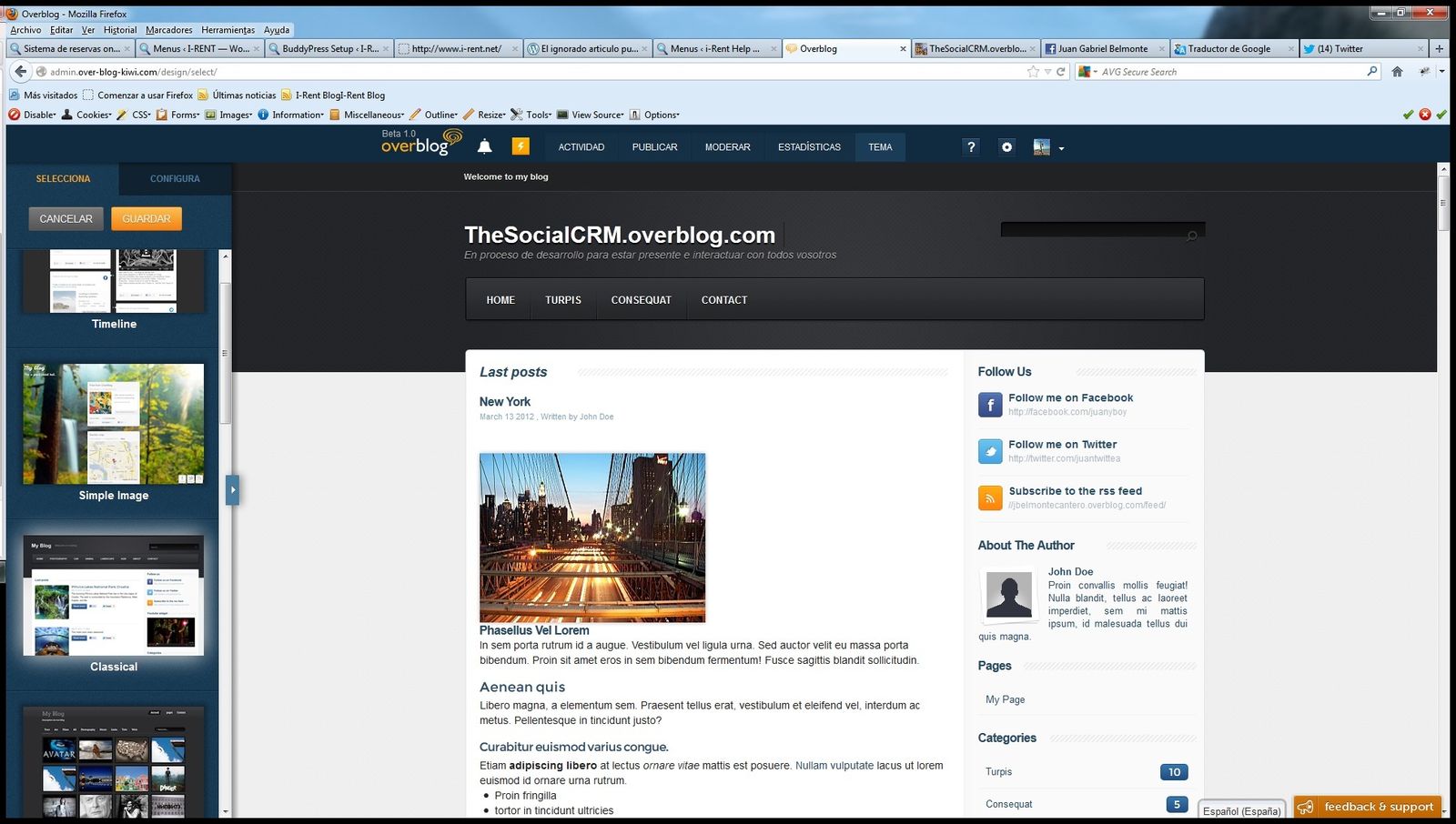Open the Tools web developer dropdown

[x=531, y=115]
